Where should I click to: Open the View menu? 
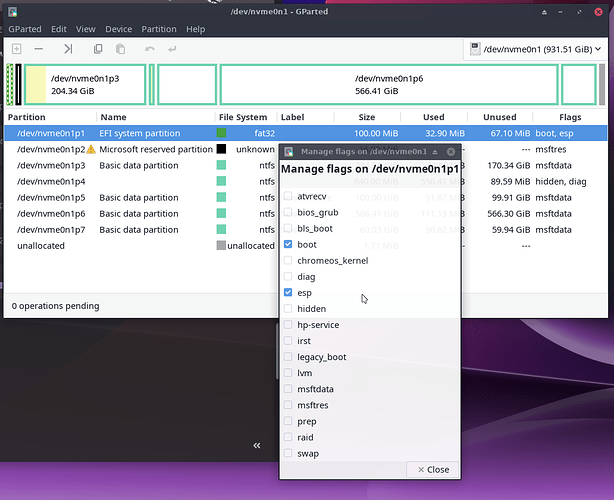coord(85,29)
